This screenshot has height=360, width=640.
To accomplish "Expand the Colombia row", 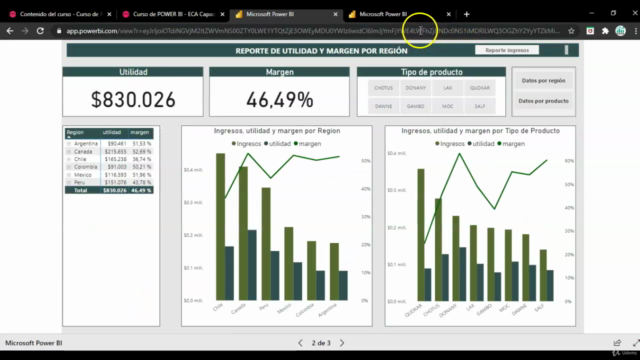I will coord(69,167).
